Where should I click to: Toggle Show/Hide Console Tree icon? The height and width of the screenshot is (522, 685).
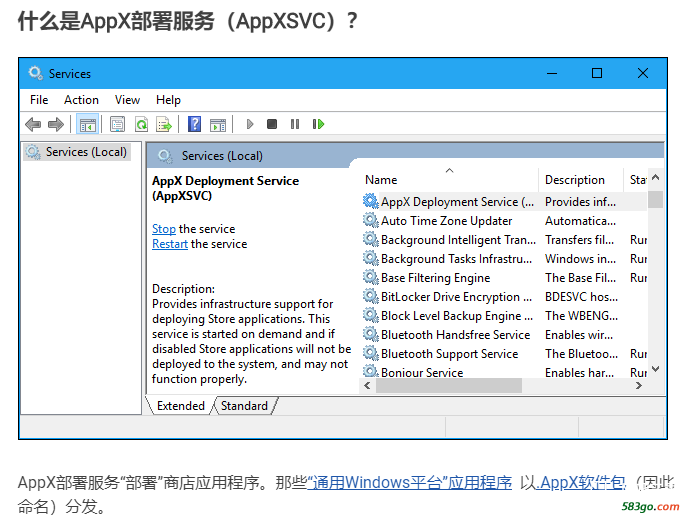click(x=87, y=124)
